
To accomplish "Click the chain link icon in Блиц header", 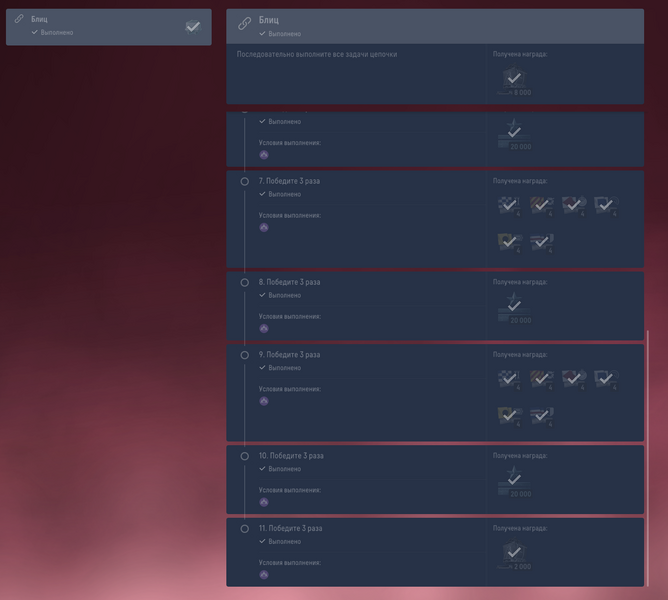I will point(245,23).
